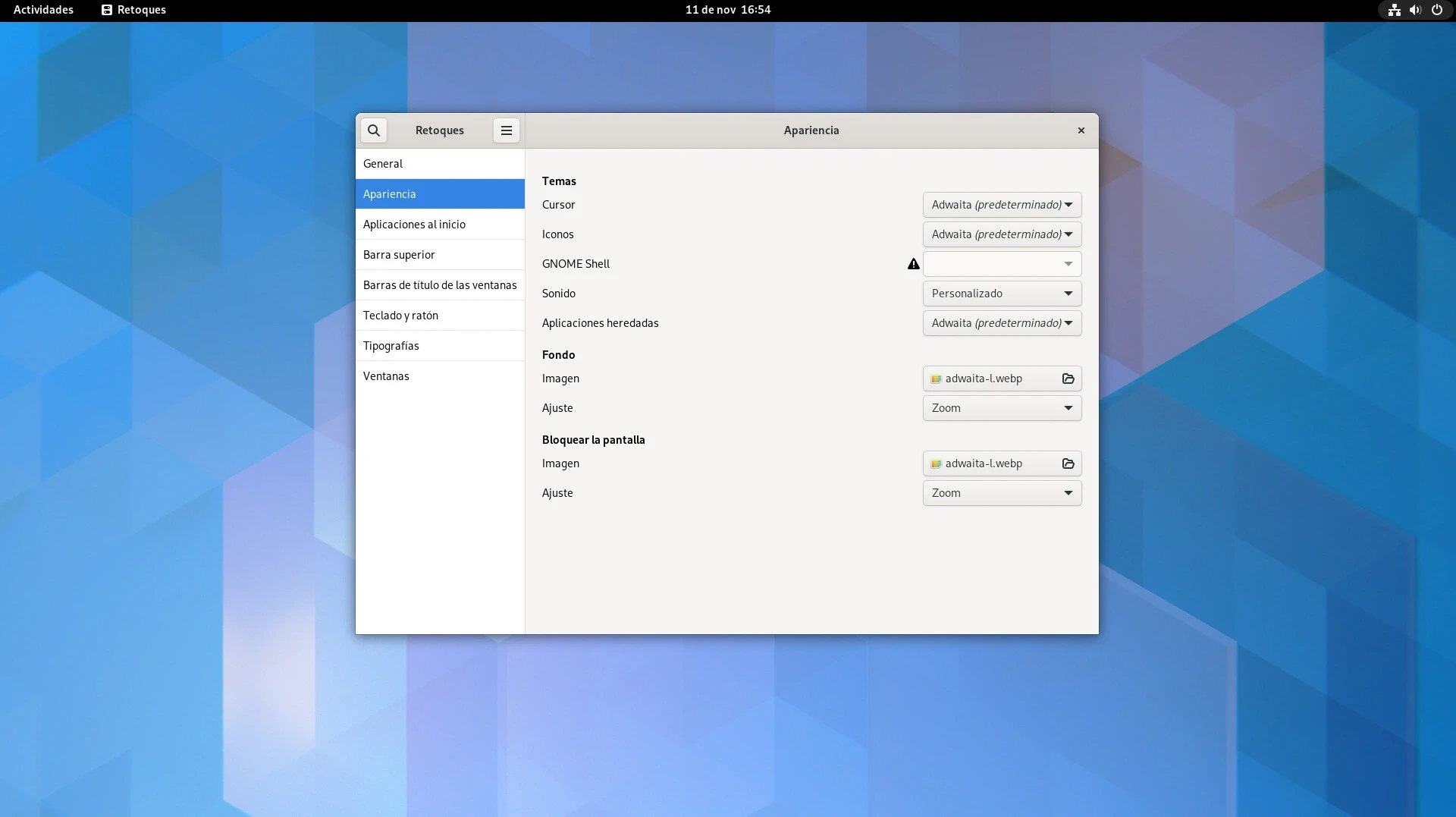The width and height of the screenshot is (1456, 817).
Task: Open the clock and calendar in top bar
Action: point(727,10)
